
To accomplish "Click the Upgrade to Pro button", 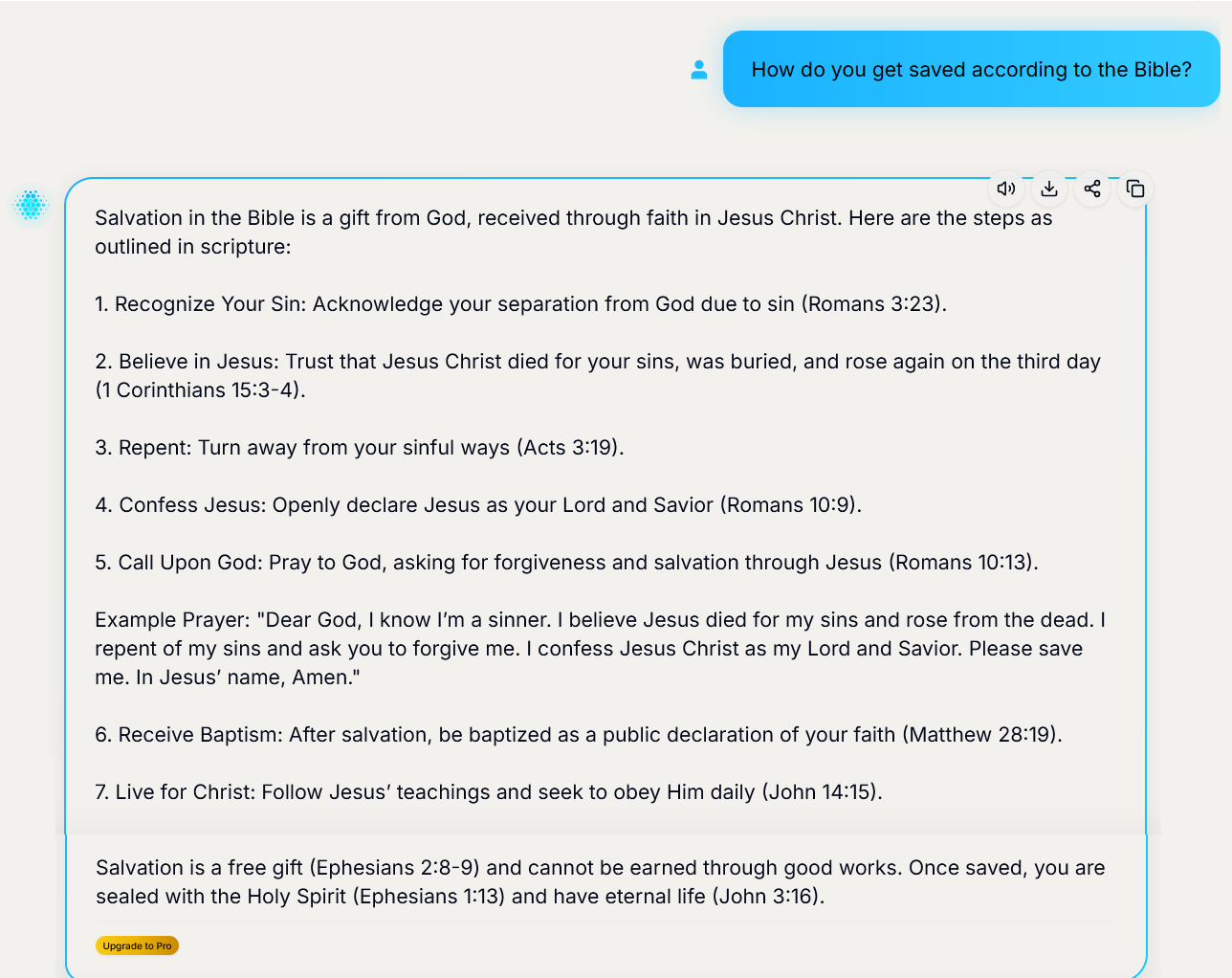I will tap(137, 945).
